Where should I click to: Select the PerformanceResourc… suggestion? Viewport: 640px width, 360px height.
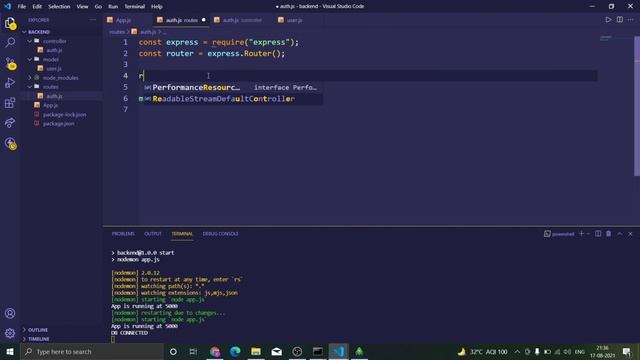(230, 87)
